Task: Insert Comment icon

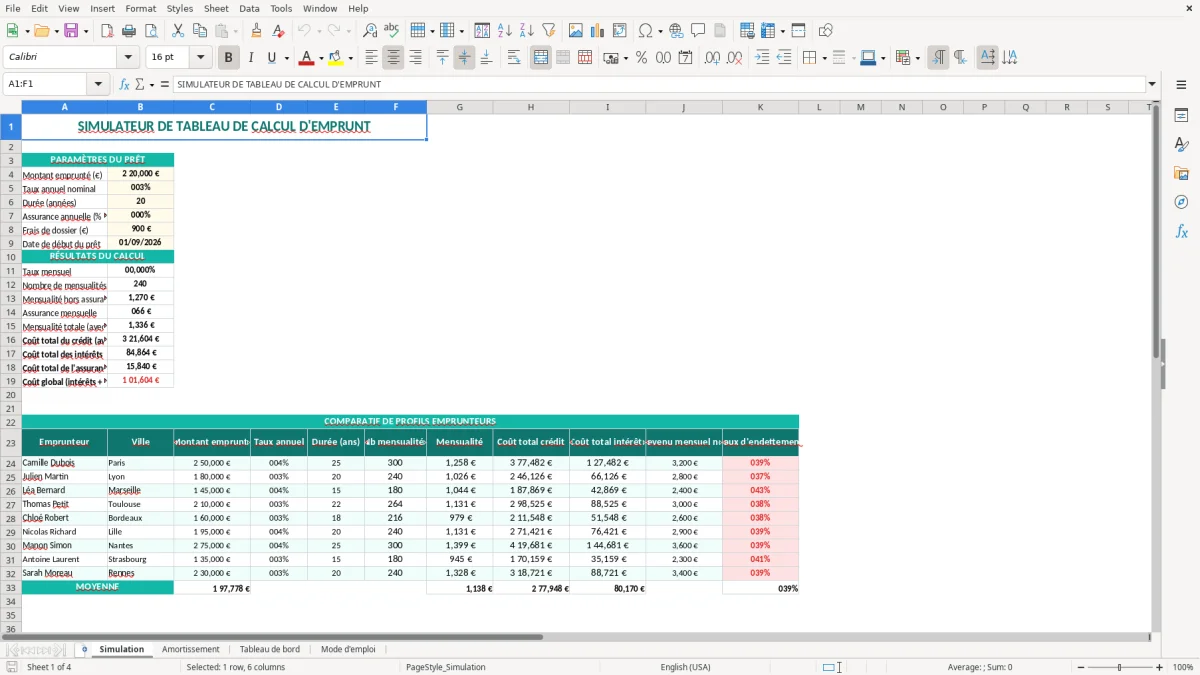Action: coord(698,31)
